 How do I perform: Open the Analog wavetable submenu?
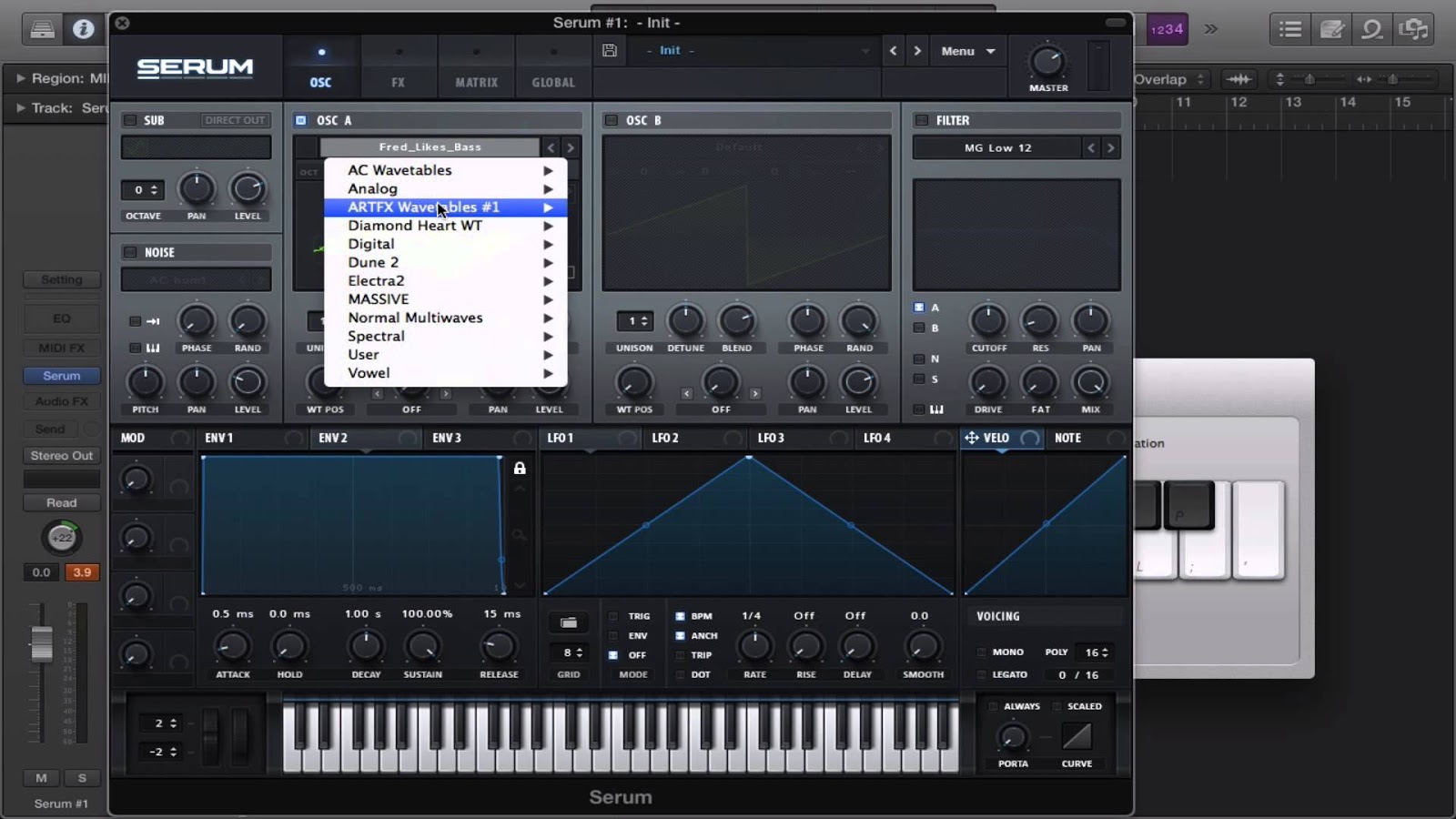pyautogui.click(x=446, y=188)
